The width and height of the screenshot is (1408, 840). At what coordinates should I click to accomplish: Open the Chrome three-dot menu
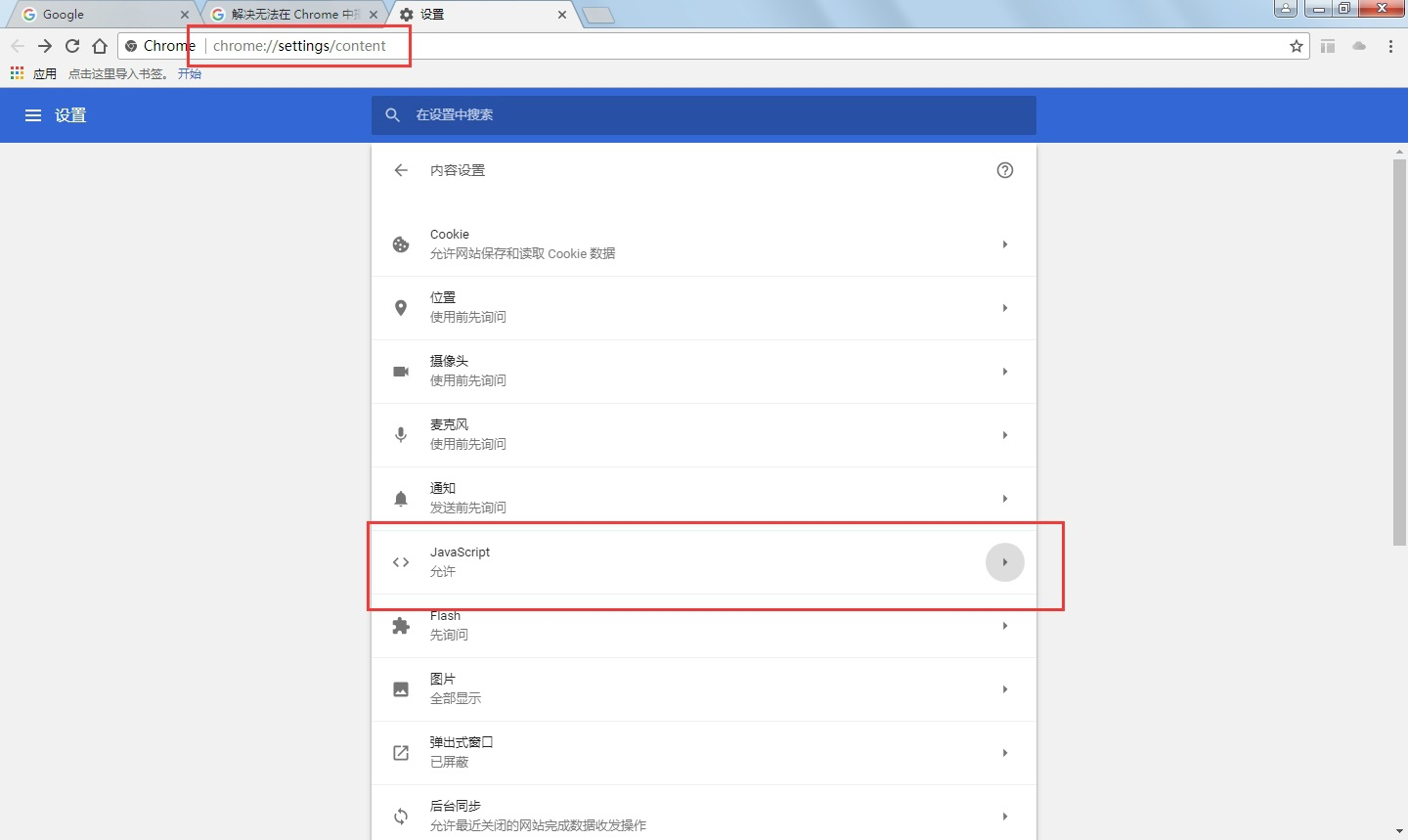1390,46
